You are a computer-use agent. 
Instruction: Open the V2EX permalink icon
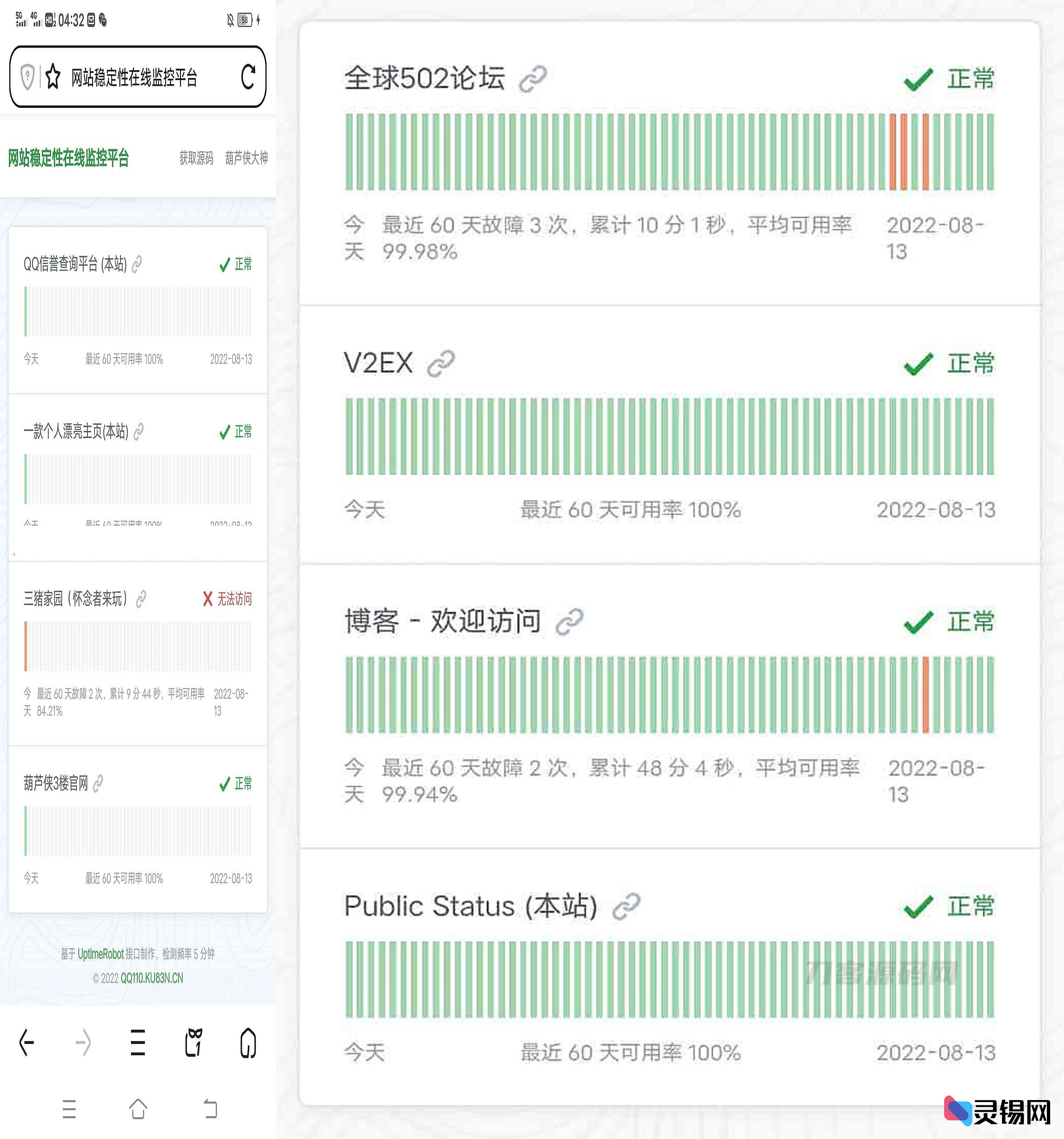(441, 363)
